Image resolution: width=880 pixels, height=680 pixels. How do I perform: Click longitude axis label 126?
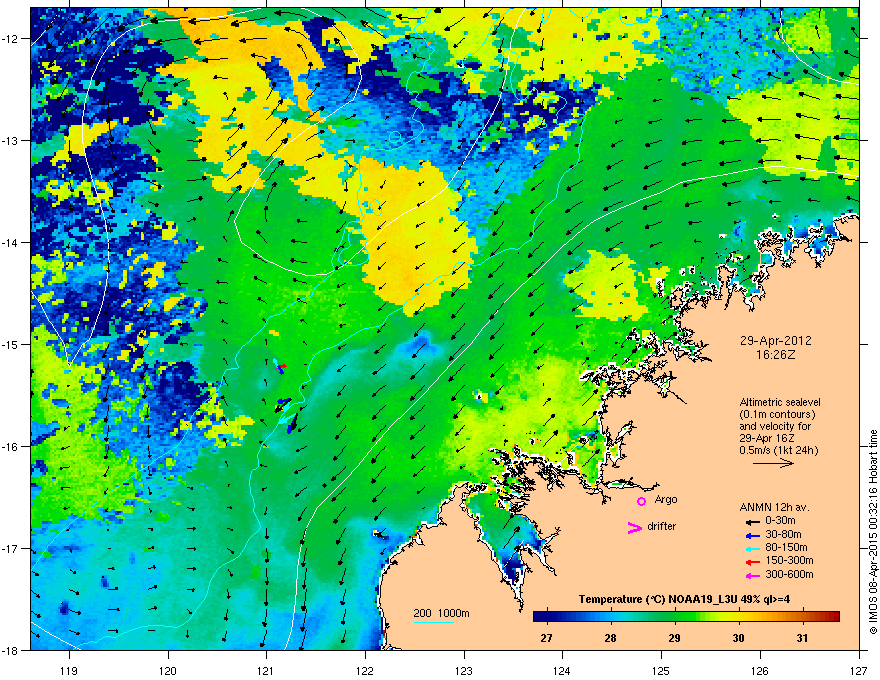760,670
